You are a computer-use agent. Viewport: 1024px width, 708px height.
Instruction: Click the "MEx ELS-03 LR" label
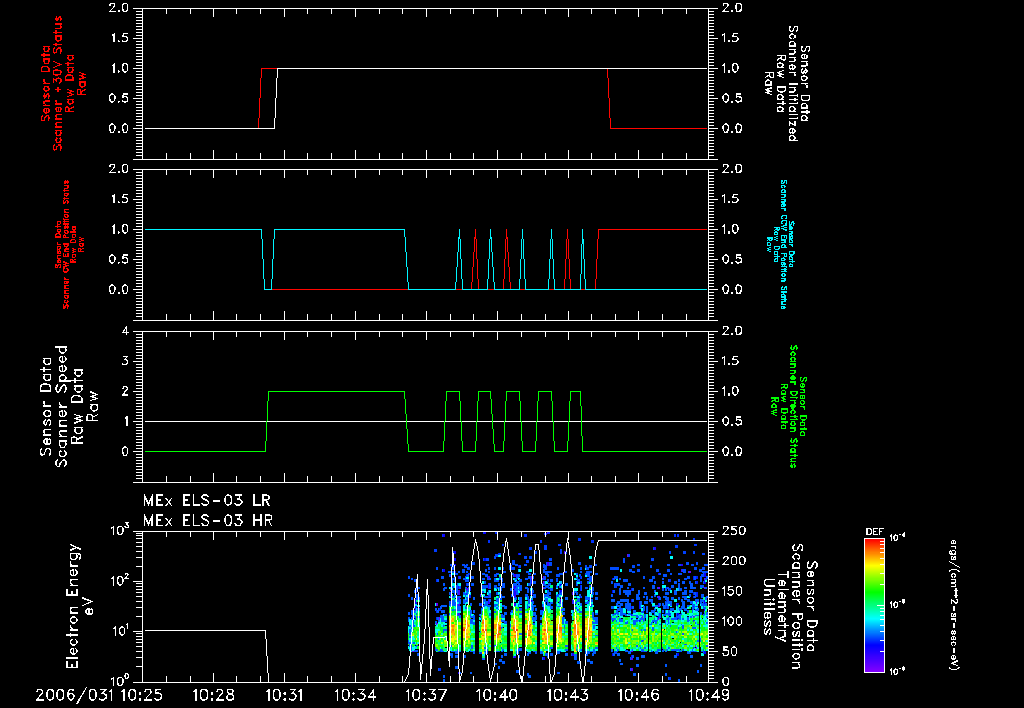206,501
